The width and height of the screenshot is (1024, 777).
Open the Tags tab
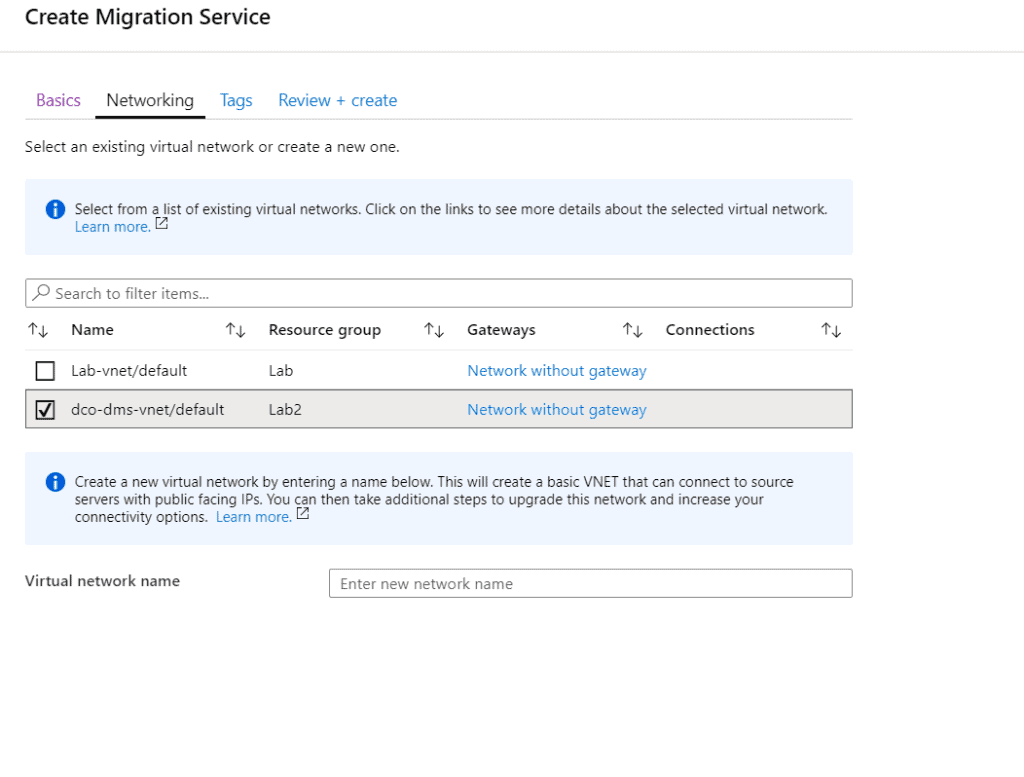pos(236,100)
